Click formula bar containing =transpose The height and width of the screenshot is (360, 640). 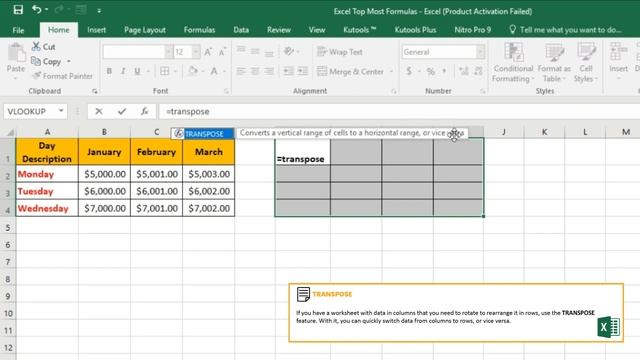[x=400, y=111]
